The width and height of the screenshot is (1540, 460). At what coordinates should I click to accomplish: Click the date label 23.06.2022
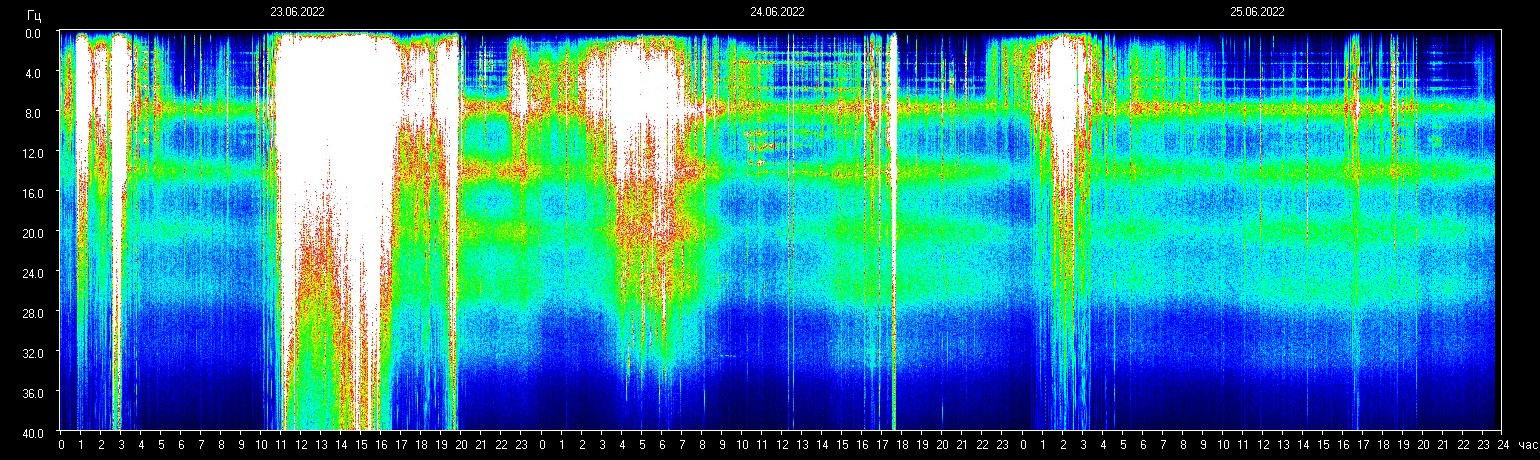pyautogui.click(x=297, y=12)
